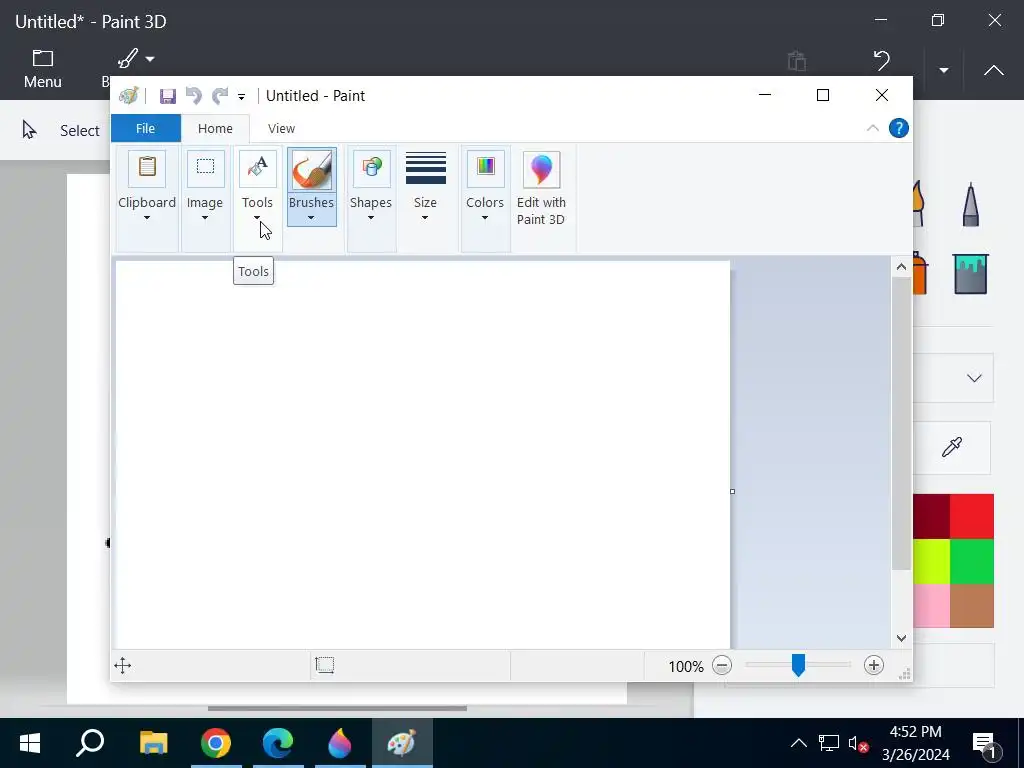Click the Paste icon in Paint 3D toolbar
This screenshot has height=768, width=1024.
(x=797, y=61)
